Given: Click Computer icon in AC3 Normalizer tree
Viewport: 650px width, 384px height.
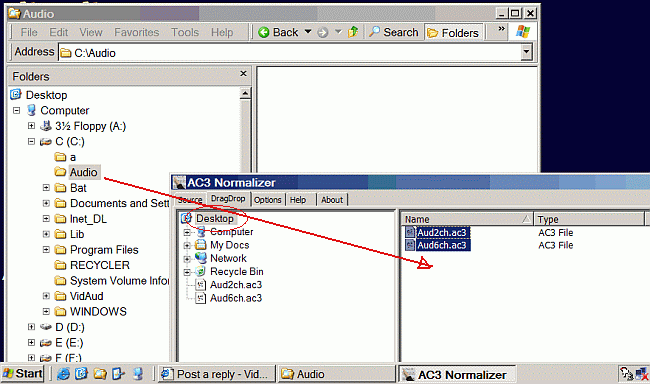Looking at the screenshot, I should pyautogui.click(x=201, y=232).
